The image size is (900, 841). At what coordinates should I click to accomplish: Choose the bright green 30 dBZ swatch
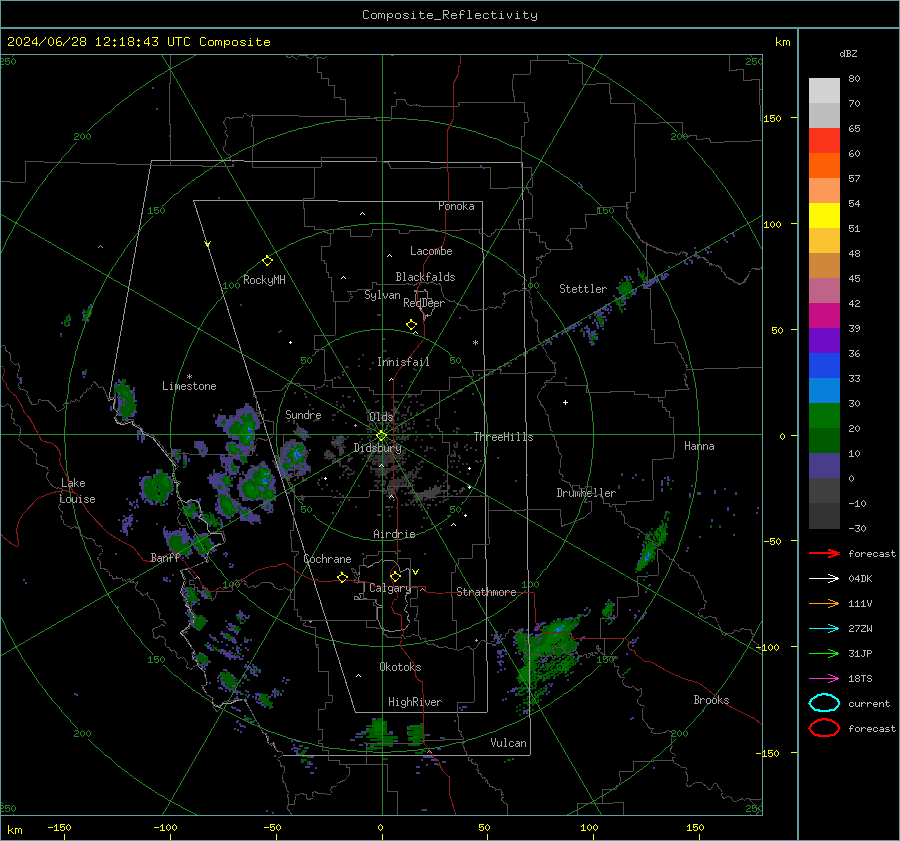pyautogui.click(x=824, y=415)
